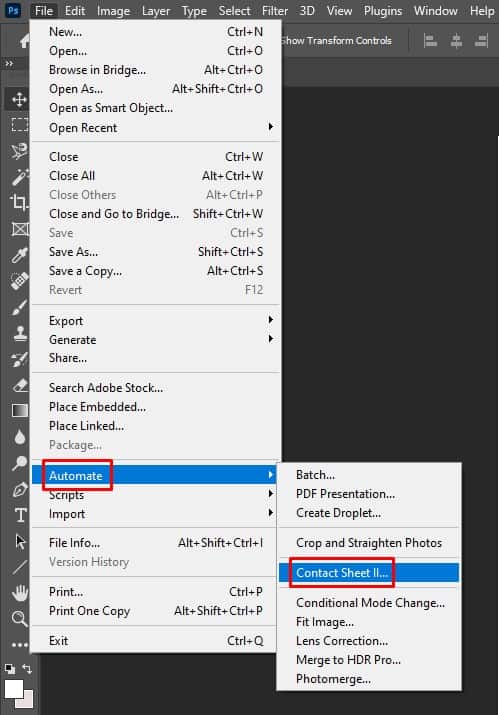Select the Line tool
This screenshot has width=499, height=715.
point(19,567)
